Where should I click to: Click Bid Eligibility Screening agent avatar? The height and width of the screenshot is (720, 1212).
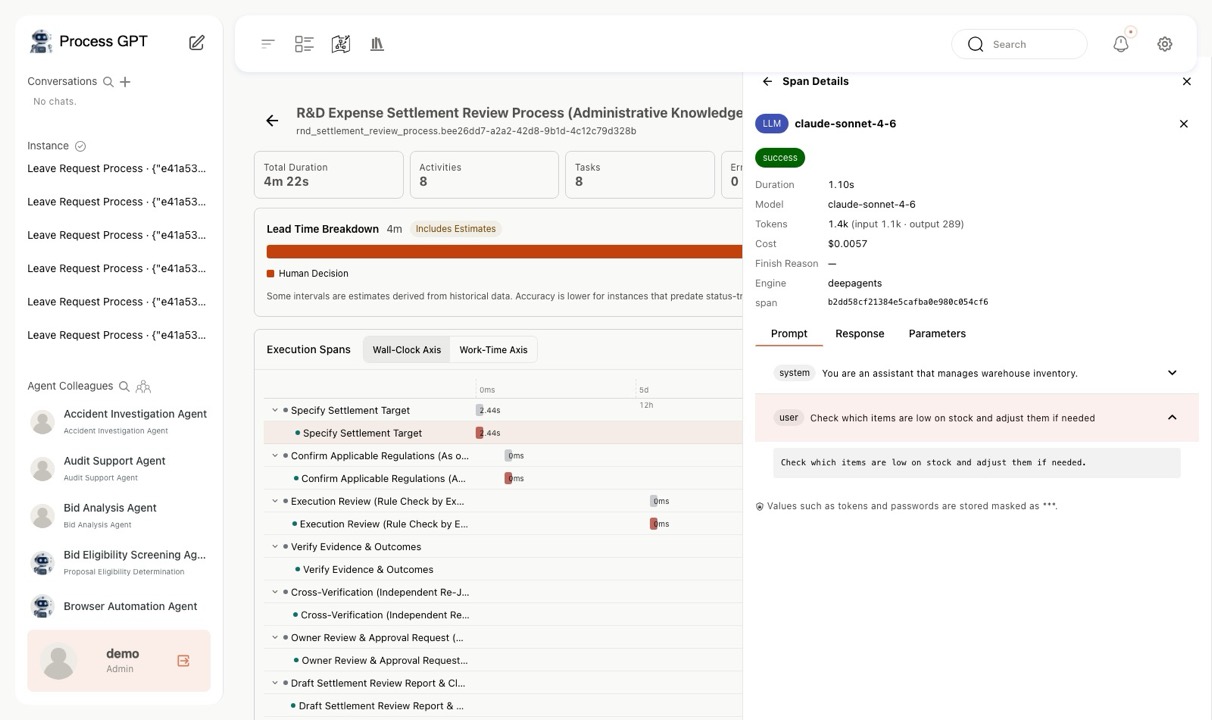click(42, 563)
